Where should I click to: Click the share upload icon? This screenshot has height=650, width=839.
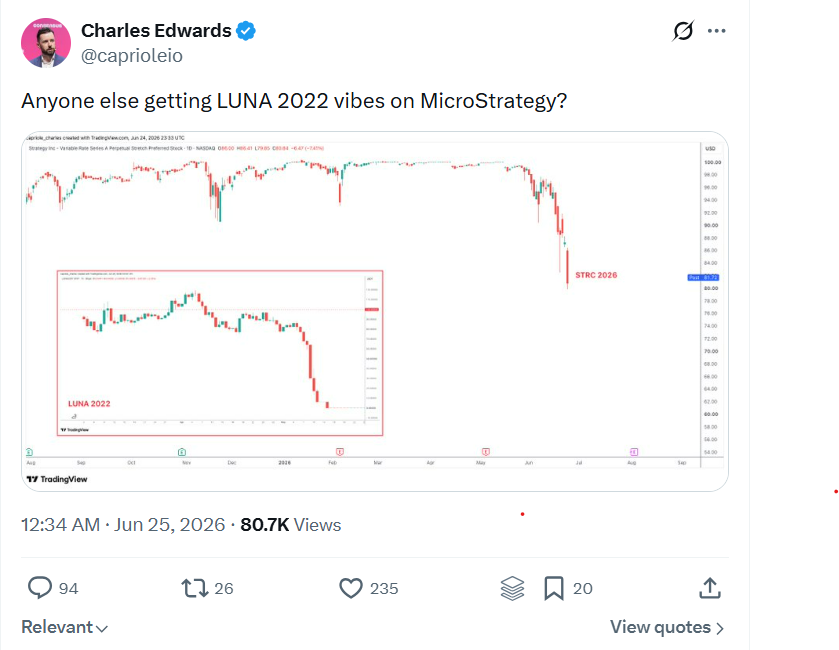pos(710,587)
